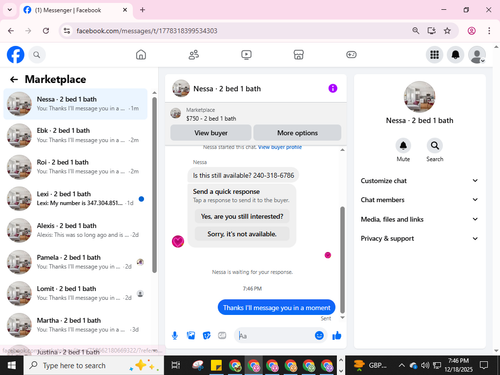Expand Media, files and links section
500x375 pixels.
(419, 219)
